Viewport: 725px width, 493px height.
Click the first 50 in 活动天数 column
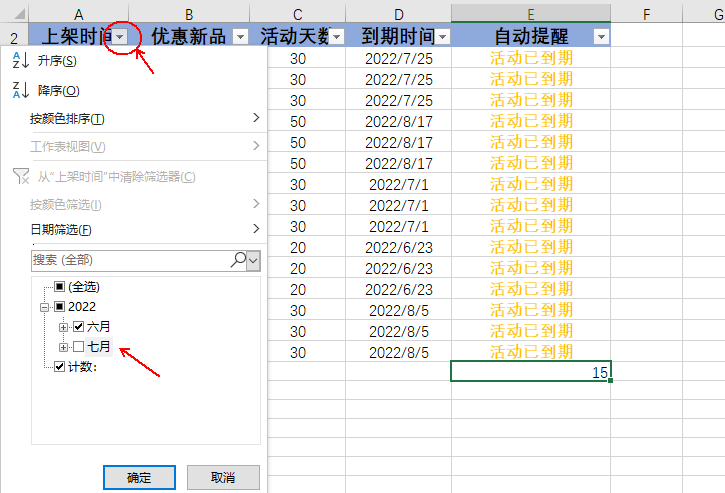(x=298, y=122)
